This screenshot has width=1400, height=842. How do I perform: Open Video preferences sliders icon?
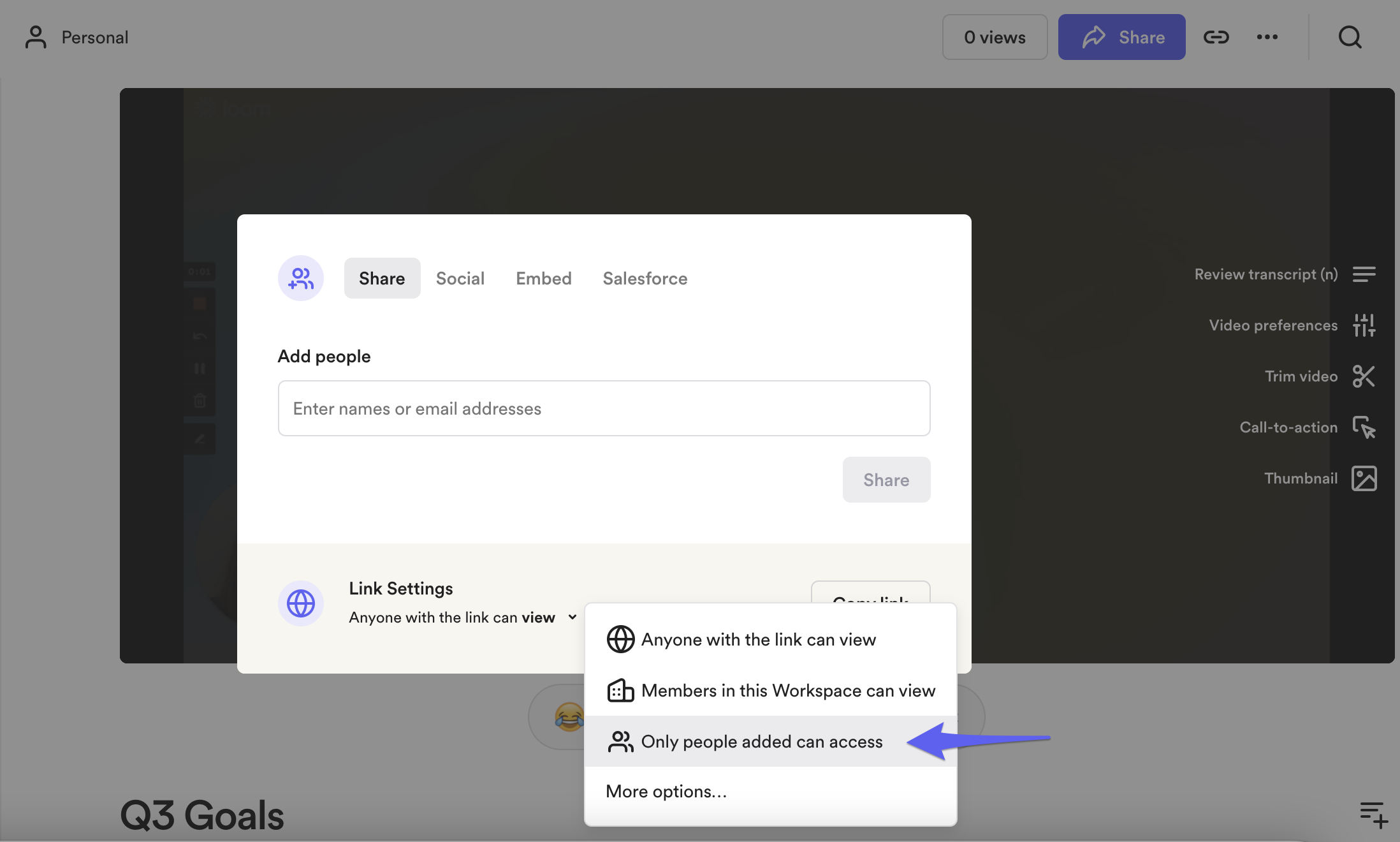[x=1364, y=325]
